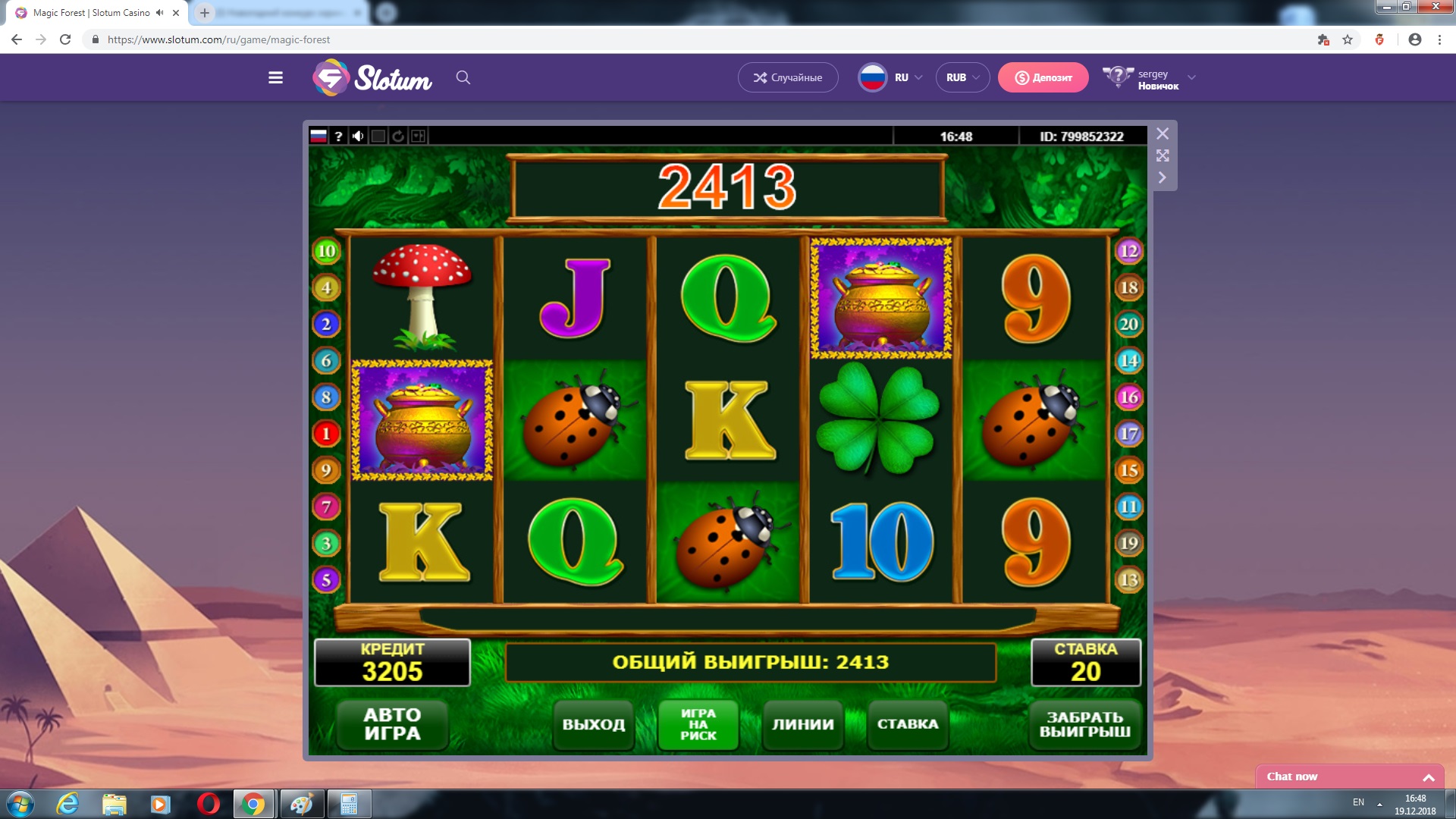This screenshot has height=819, width=1456.
Task: Select payline number 10 green marker
Action: click(x=326, y=251)
